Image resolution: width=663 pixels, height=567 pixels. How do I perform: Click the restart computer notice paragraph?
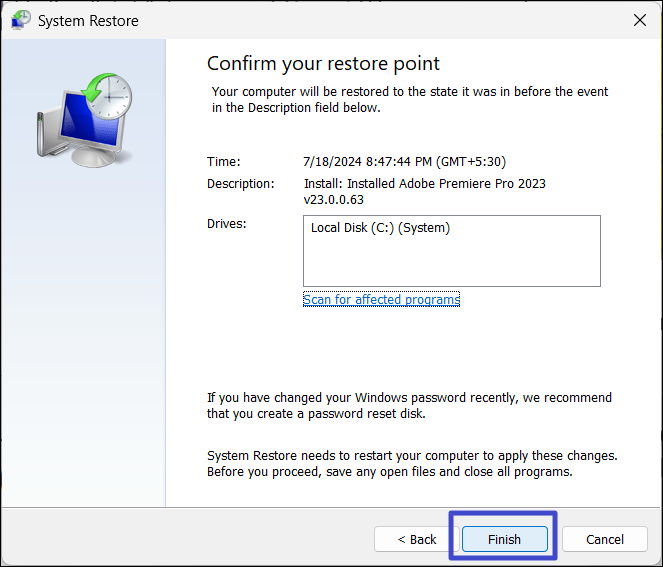(411, 463)
